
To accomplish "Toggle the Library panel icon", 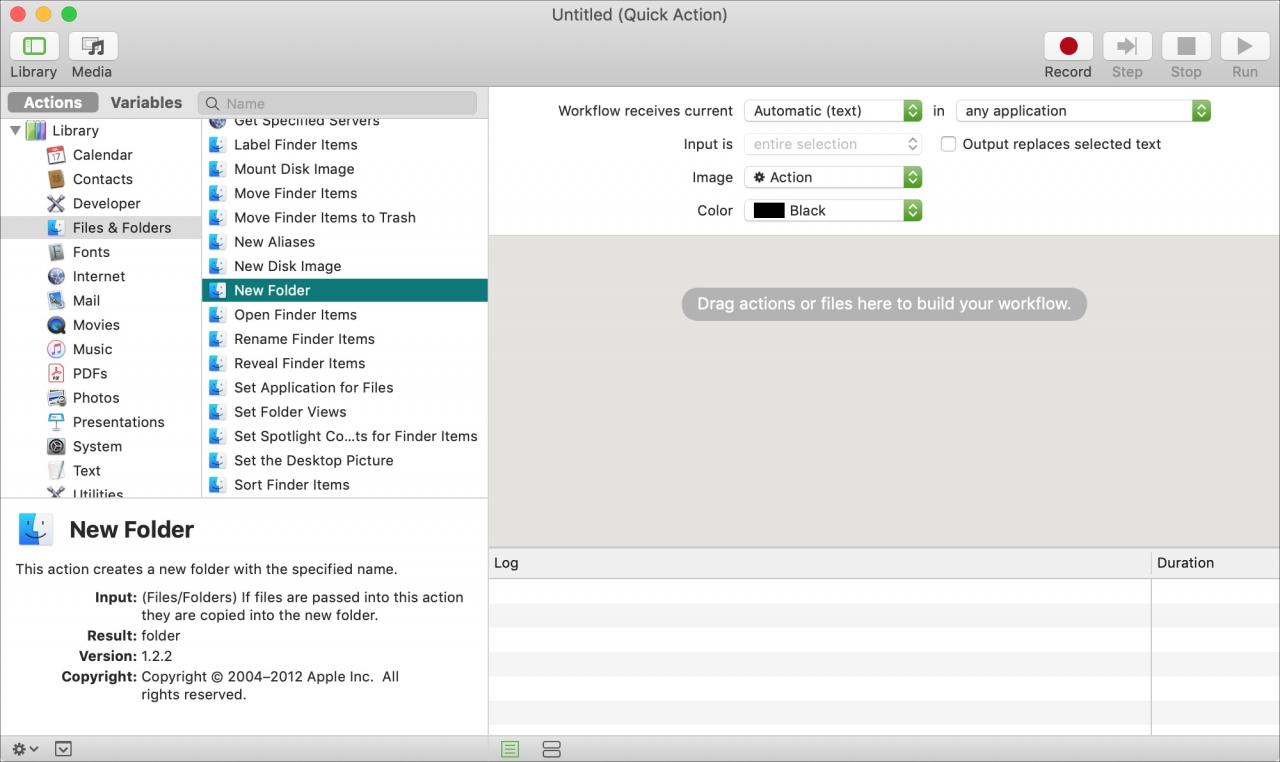I will 34,46.
